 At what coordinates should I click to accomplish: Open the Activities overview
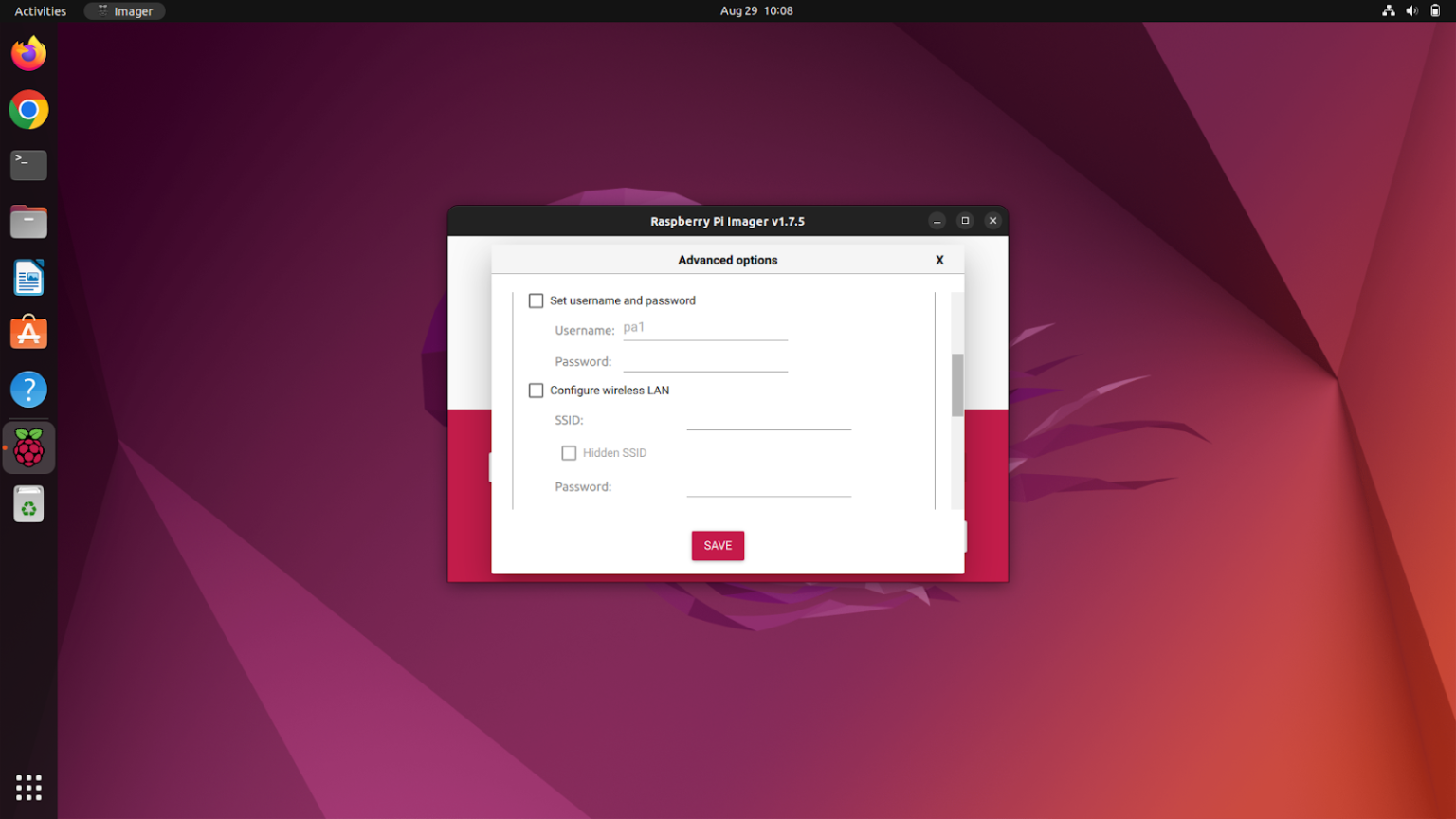coord(41,11)
